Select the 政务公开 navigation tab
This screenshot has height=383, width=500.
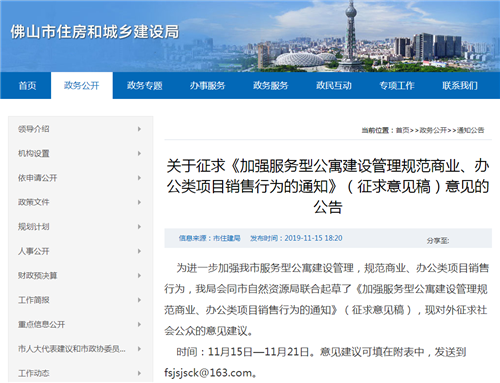coord(82,86)
